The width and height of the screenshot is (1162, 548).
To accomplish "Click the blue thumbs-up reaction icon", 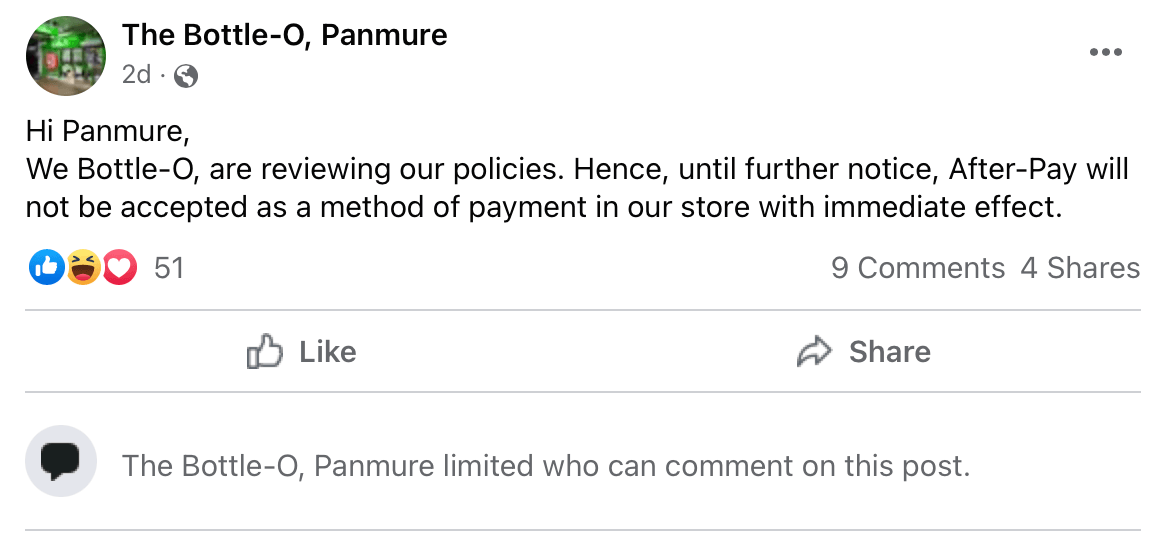I will [x=46, y=267].
